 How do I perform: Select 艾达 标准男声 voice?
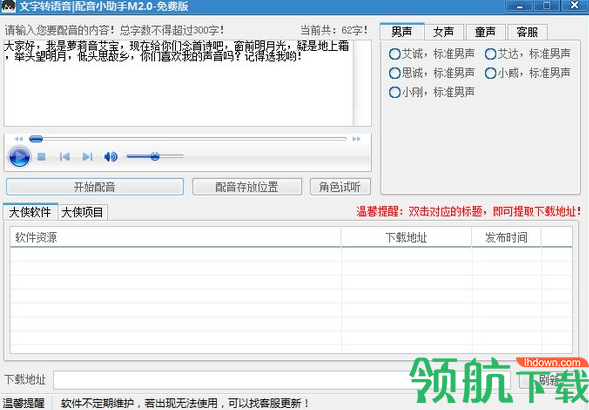[x=528, y=54]
